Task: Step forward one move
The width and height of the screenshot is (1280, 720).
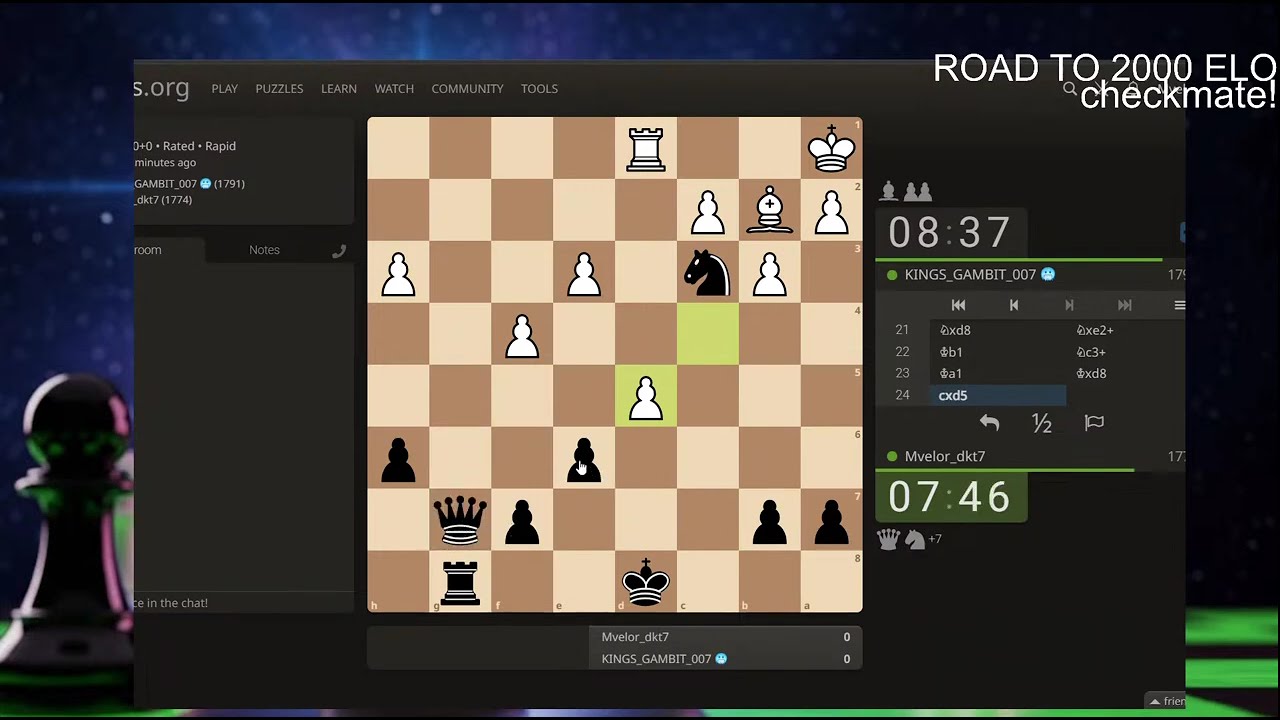Action: click(1069, 305)
